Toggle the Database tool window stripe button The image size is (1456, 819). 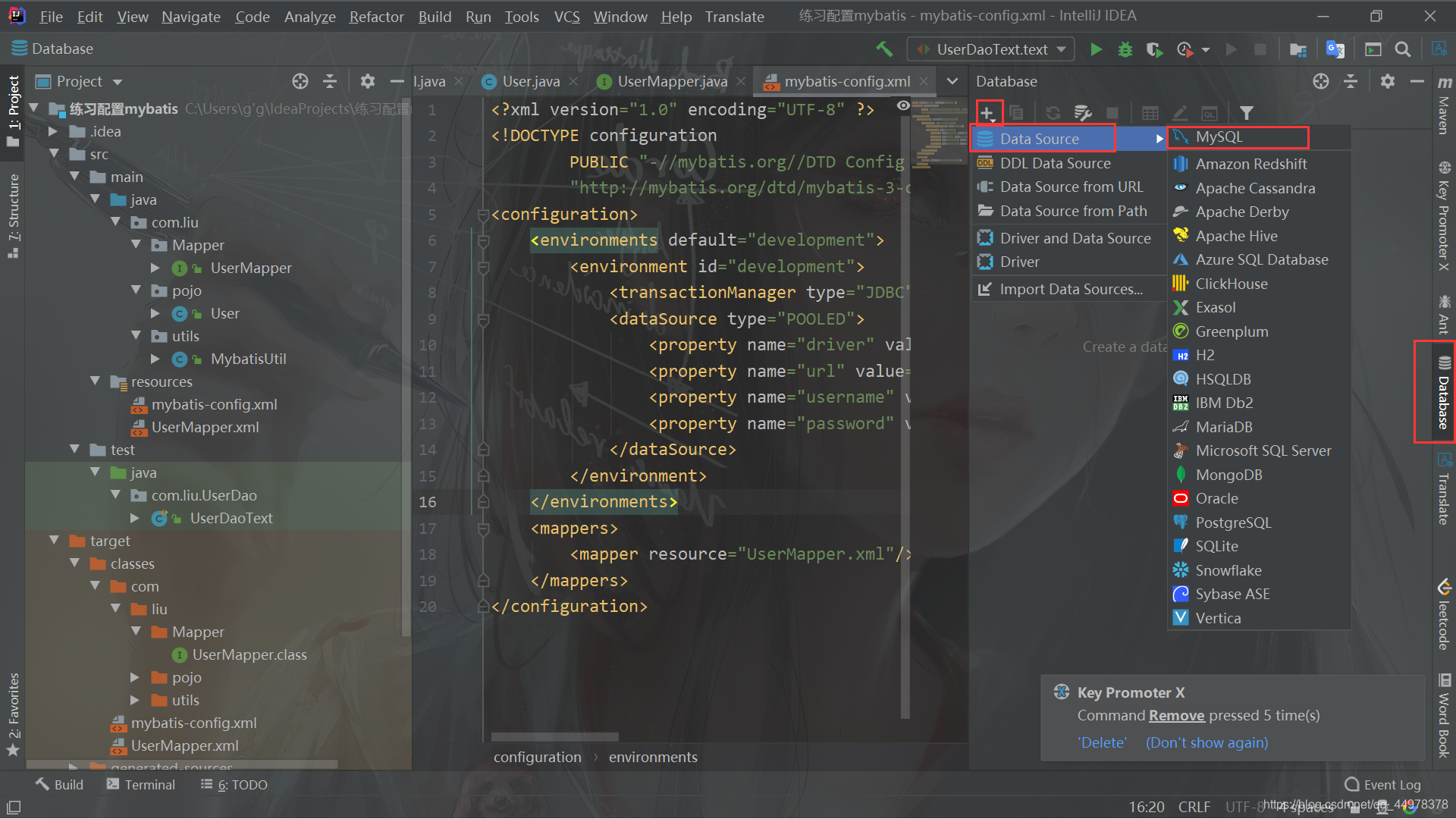coord(1443,392)
